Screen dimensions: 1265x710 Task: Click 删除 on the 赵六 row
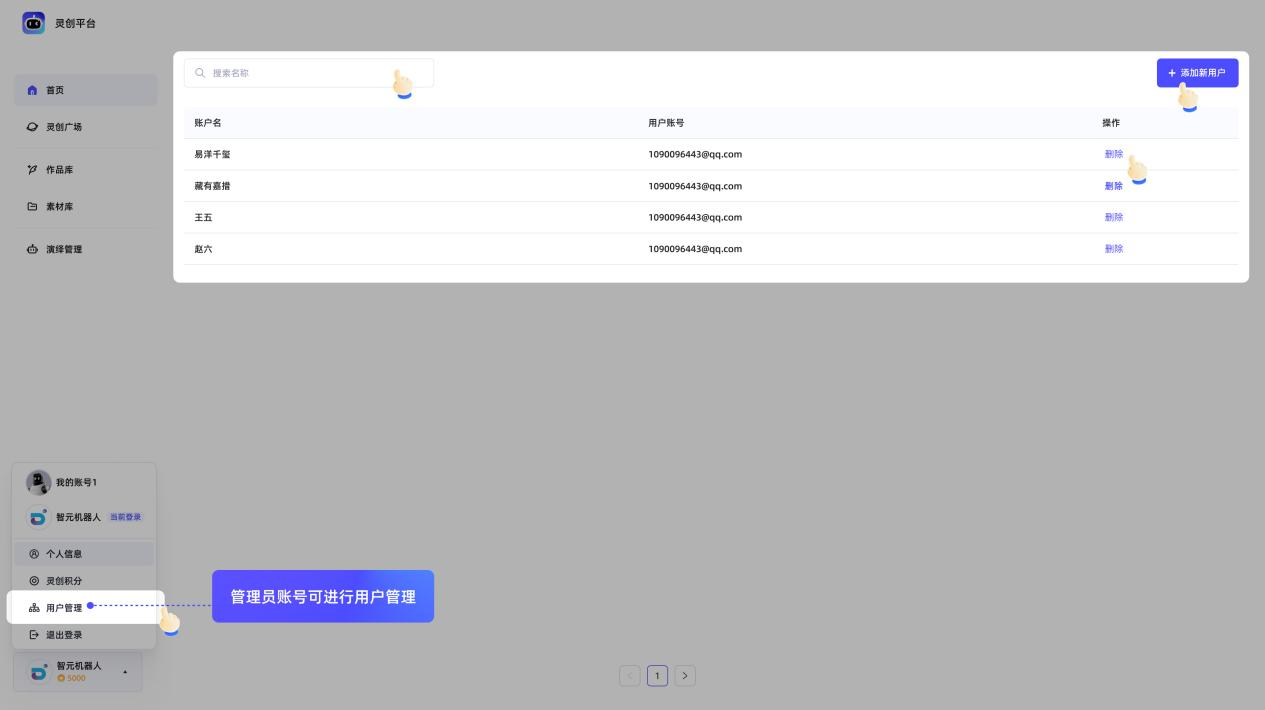tap(1114, 248)
